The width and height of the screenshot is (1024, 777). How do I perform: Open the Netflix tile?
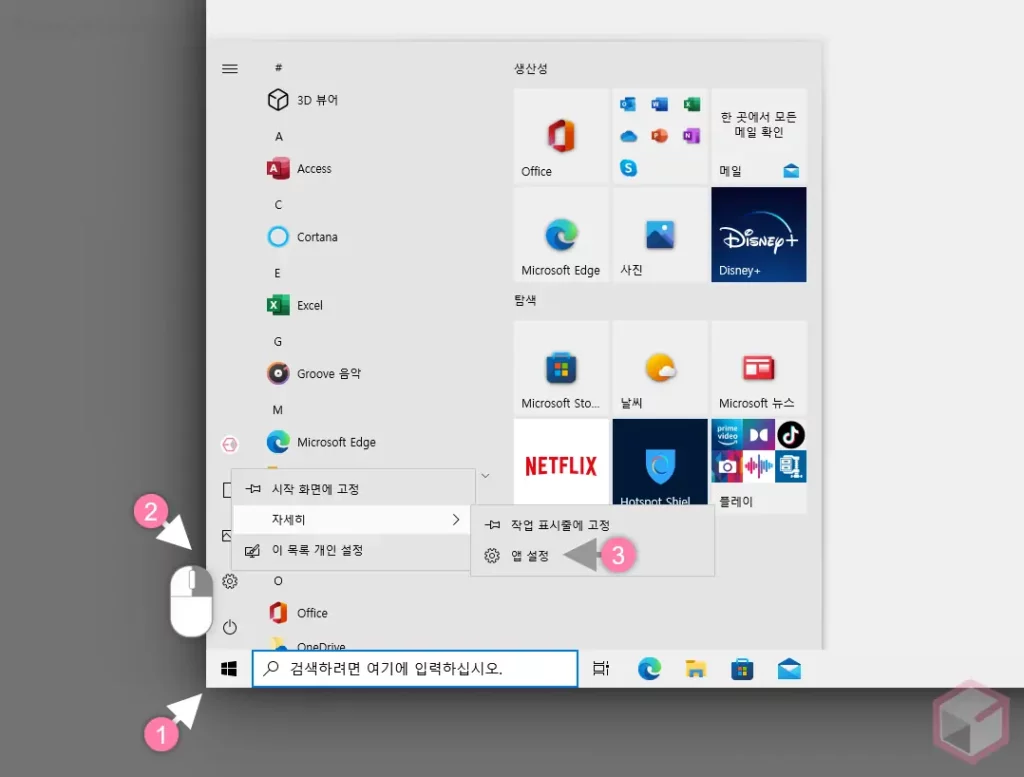pyautogui.click(x=560, y=462)
